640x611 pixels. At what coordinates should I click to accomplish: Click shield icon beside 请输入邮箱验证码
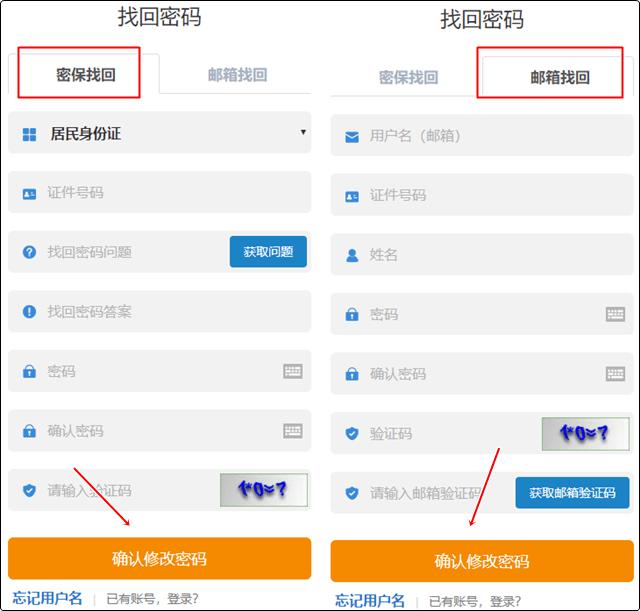coord(352,493)
